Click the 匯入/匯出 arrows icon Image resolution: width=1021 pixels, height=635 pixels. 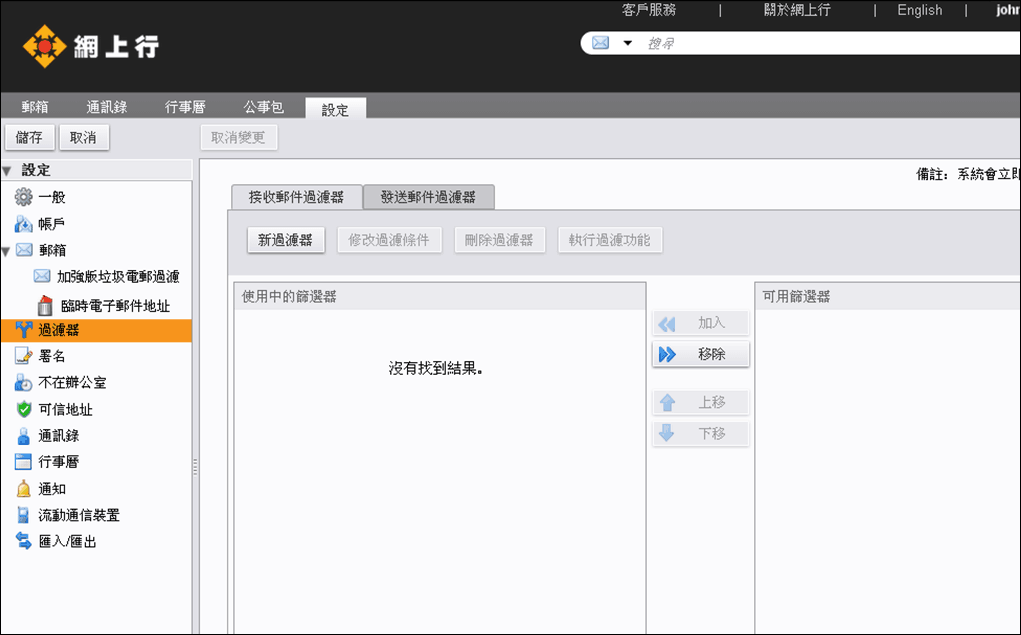point(23,541)
